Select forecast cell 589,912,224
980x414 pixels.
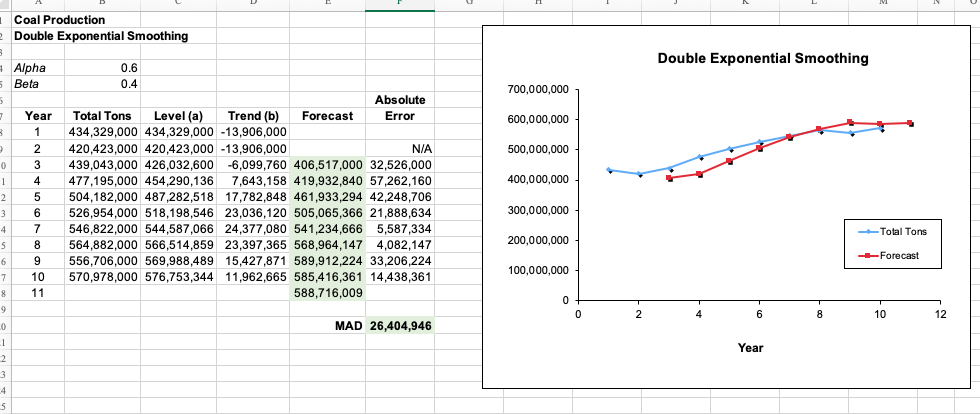(328, 262)
